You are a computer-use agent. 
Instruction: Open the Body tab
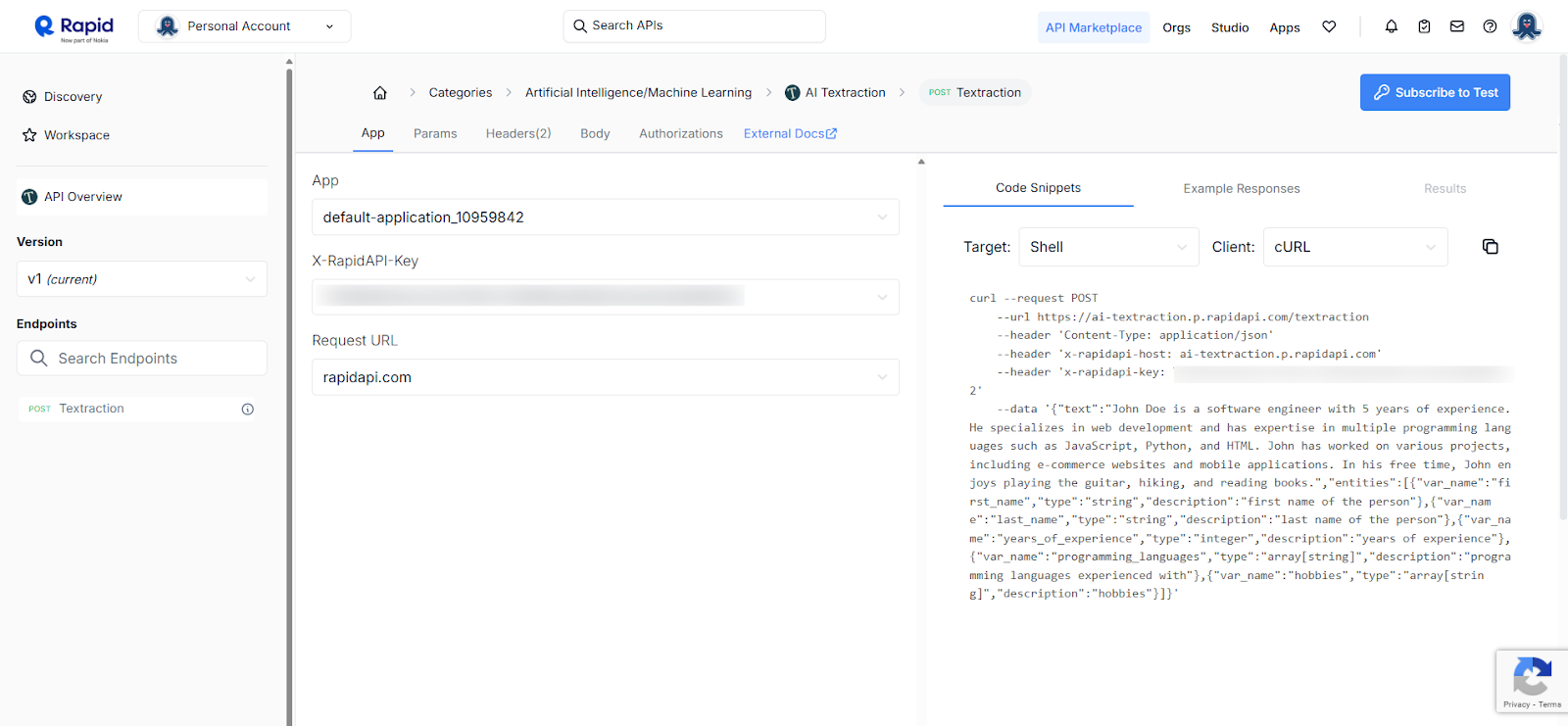[x=595, y=134]
